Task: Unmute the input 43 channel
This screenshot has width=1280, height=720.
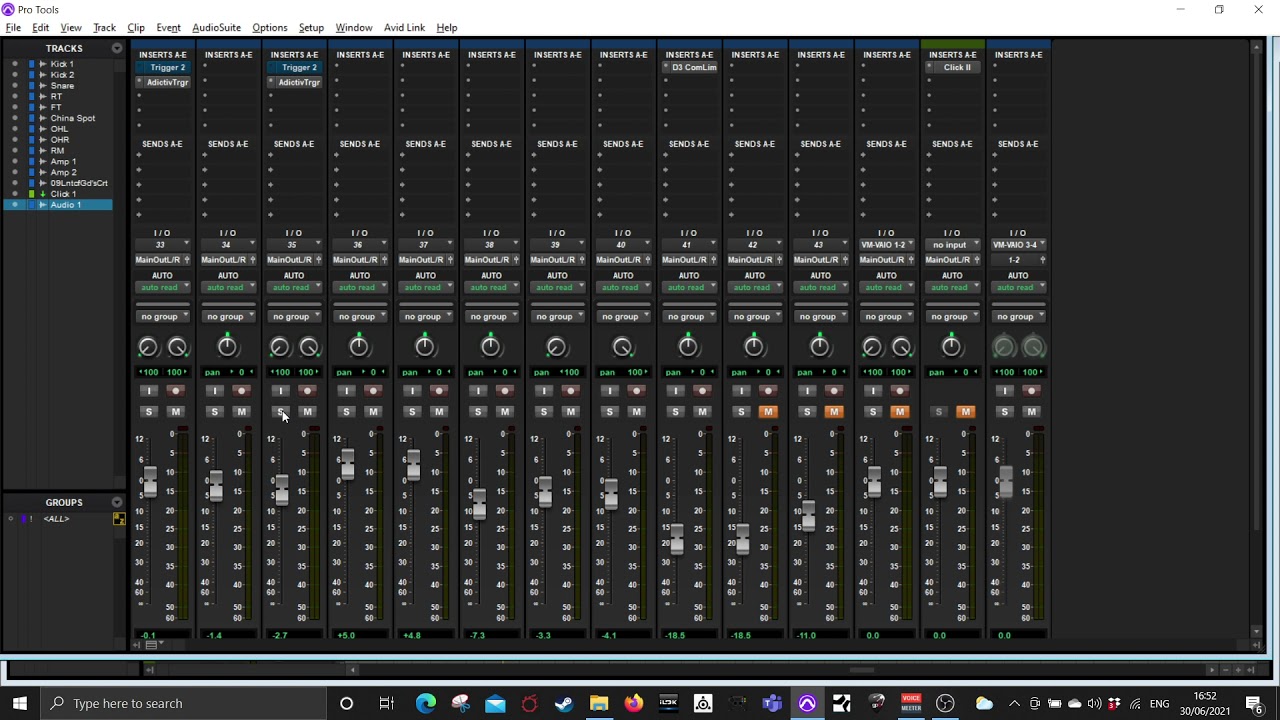Action: [x=834, y=412]
